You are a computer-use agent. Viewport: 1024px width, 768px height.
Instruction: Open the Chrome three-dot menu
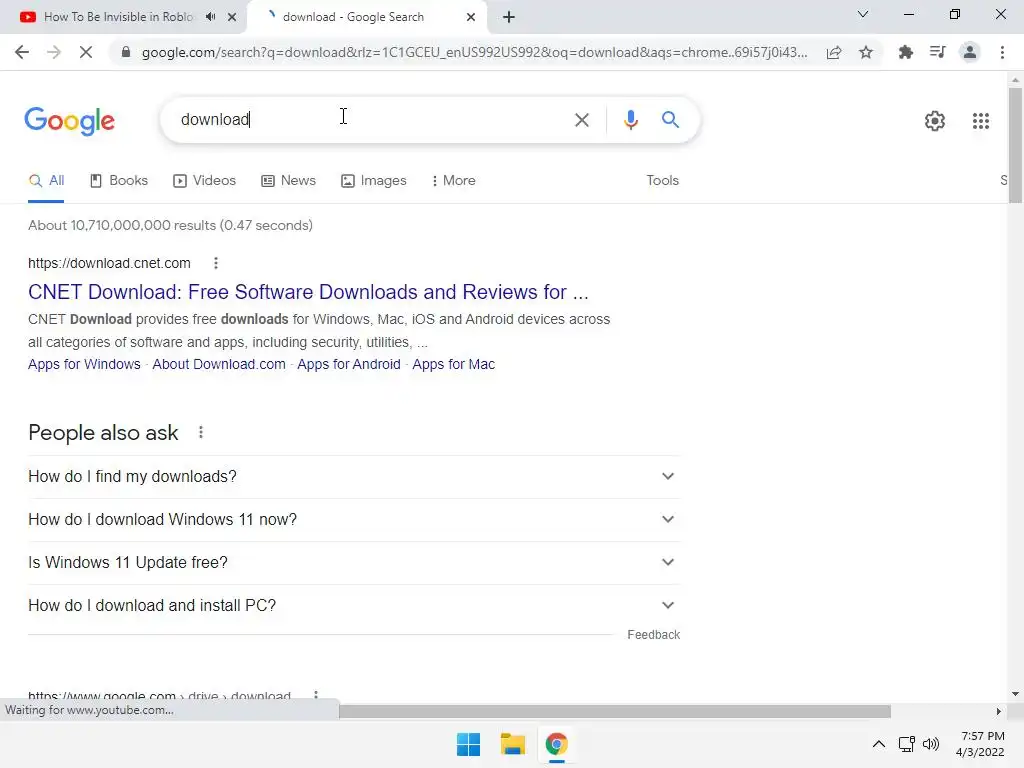pyautogui.click(x=1002, y=52)
